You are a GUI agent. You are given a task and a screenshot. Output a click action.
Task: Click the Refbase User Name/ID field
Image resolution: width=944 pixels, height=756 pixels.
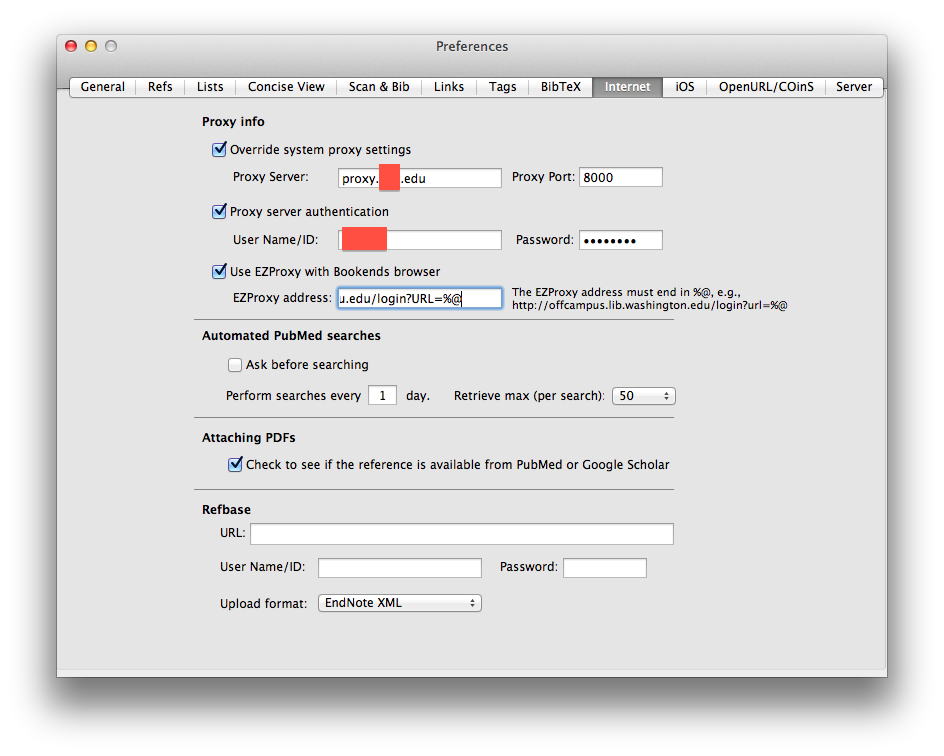(399, 568)
